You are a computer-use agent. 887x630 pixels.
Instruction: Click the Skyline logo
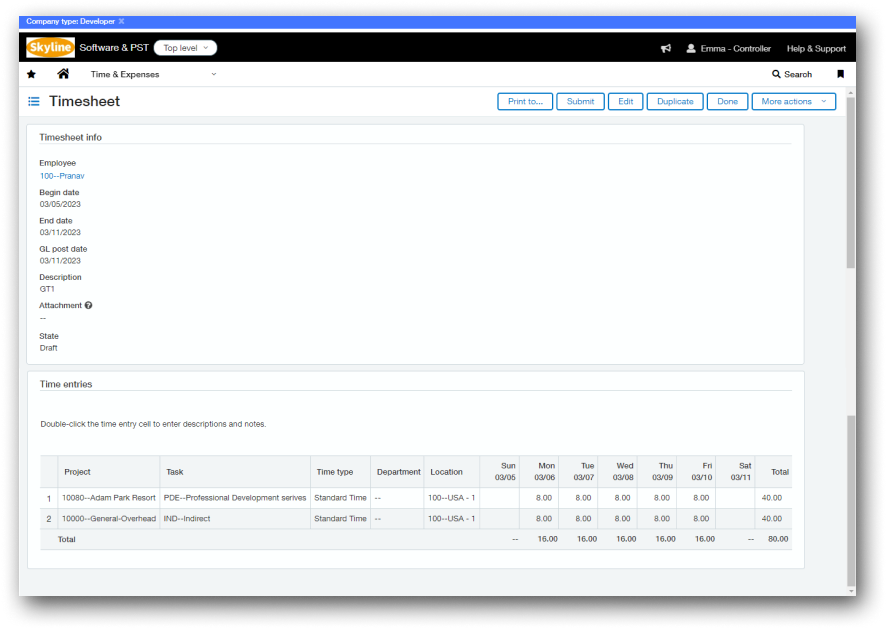point(50,48)
